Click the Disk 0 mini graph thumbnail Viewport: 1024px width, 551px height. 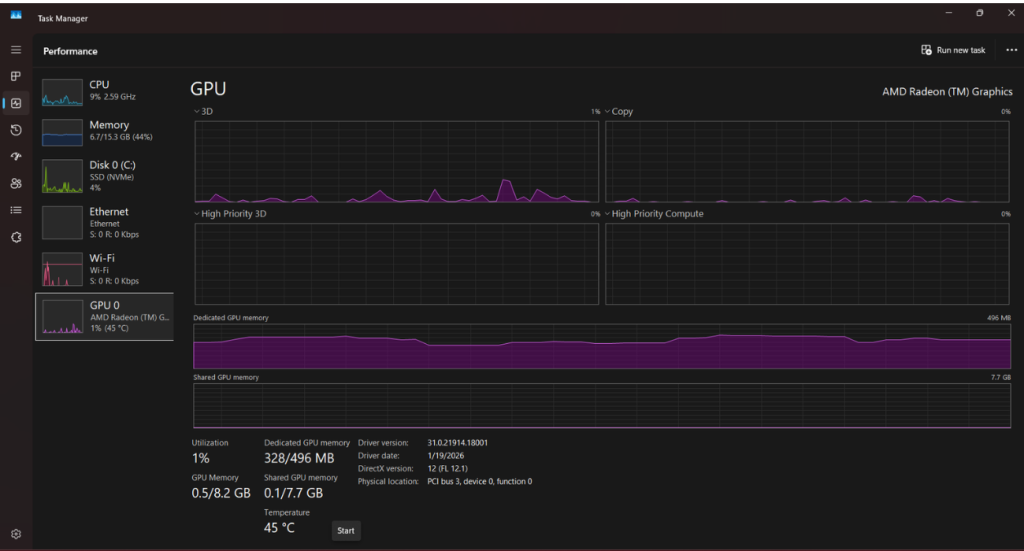[x=63, y=176]
